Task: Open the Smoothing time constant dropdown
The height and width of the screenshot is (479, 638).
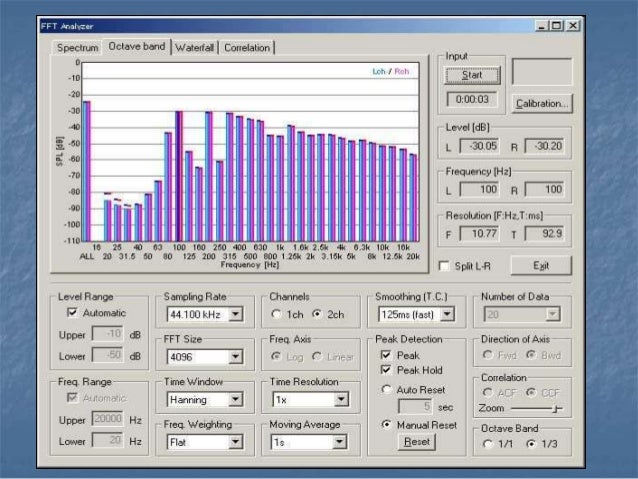Action: point(447,315)
